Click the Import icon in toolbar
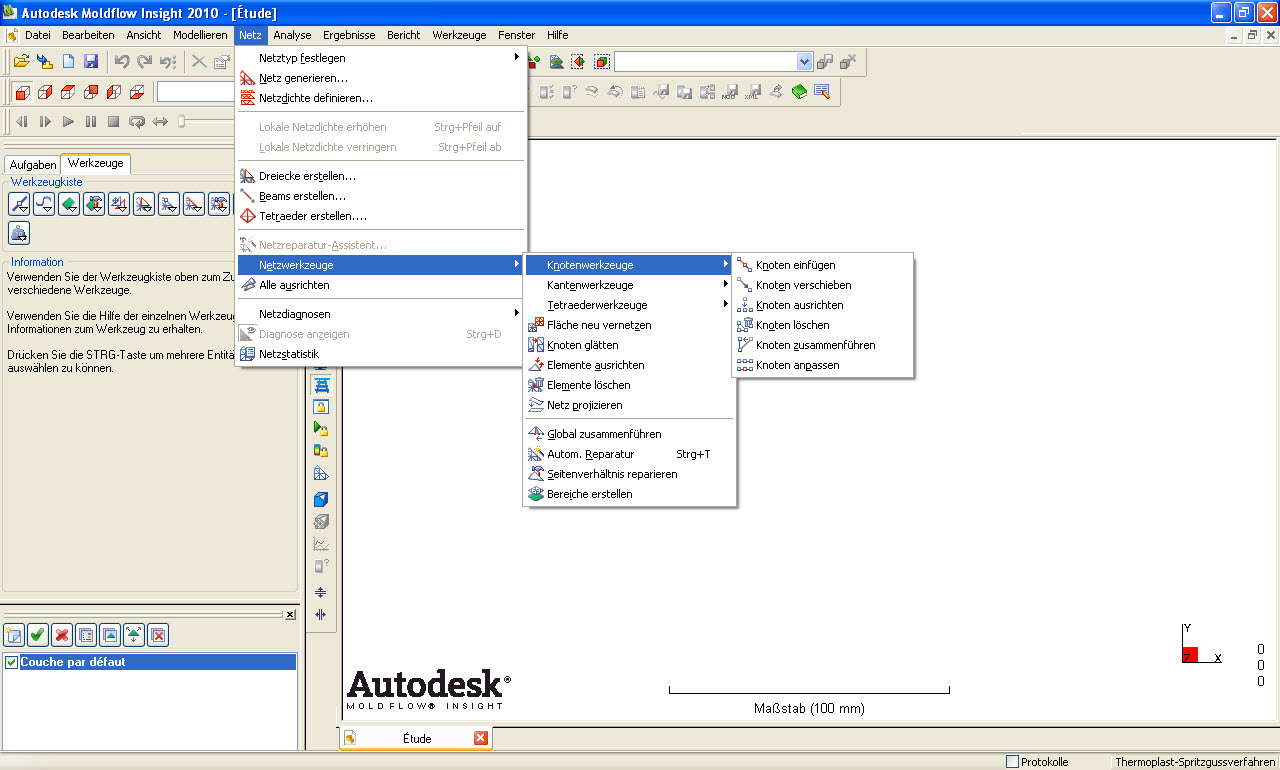 click(44, 62)
